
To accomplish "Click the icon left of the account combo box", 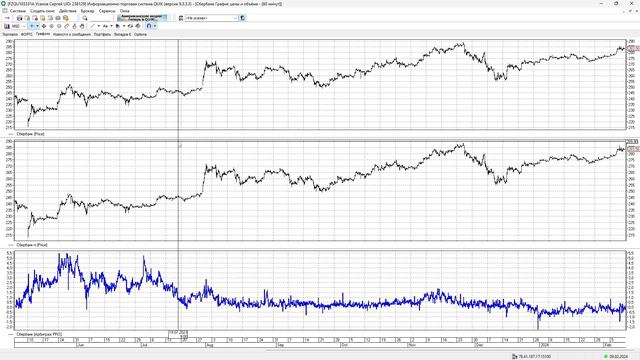I will coord(181,18).
